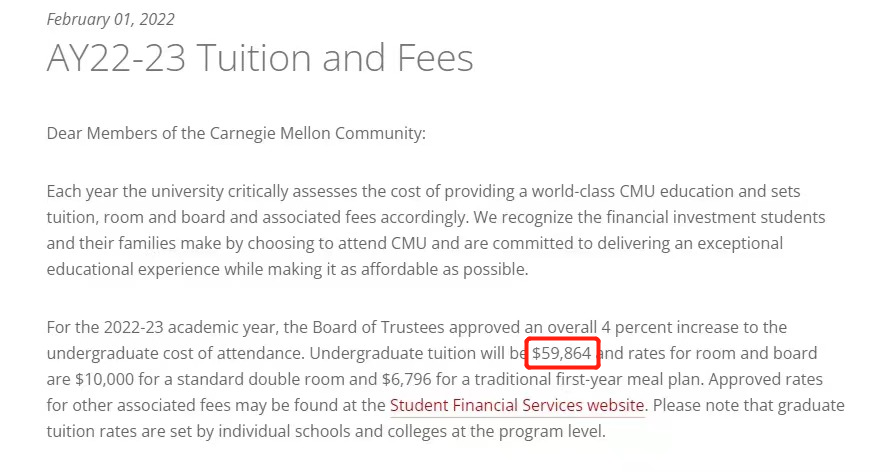This screenshot has height=472, width=890.
Task: Click the undergraduate cost of attendance phrase
Action: coord(175,353)
